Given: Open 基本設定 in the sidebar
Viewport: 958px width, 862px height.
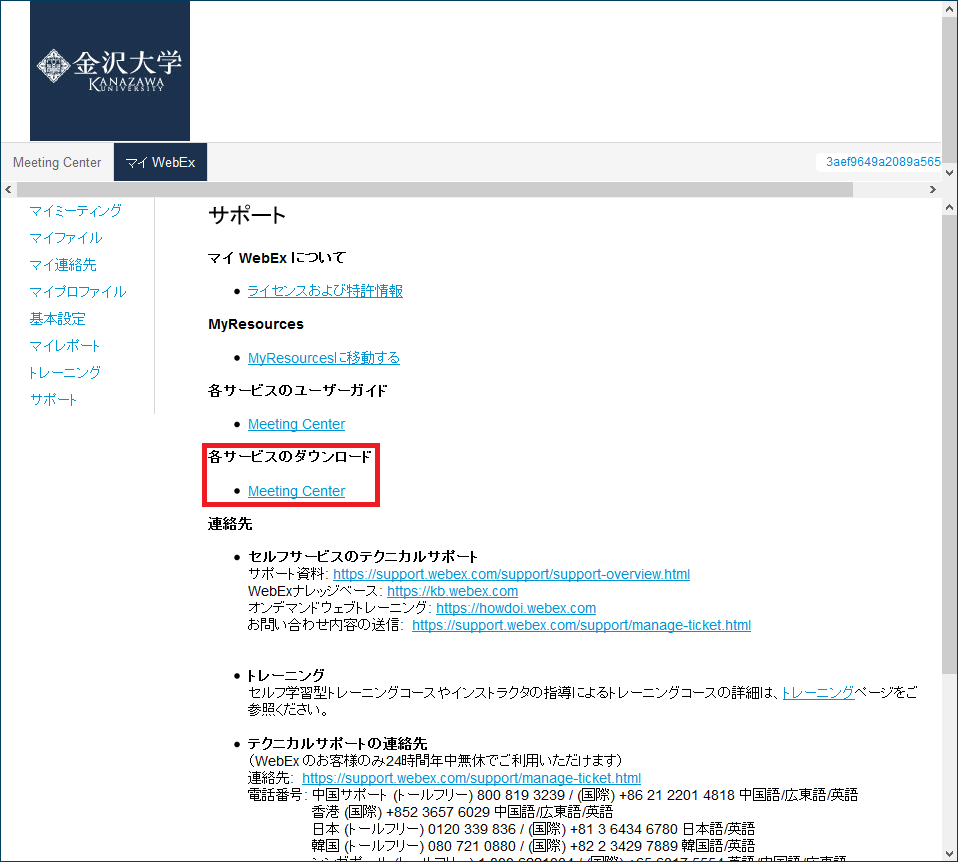Looking at the screenshot, I should click(x=57, y=318).
